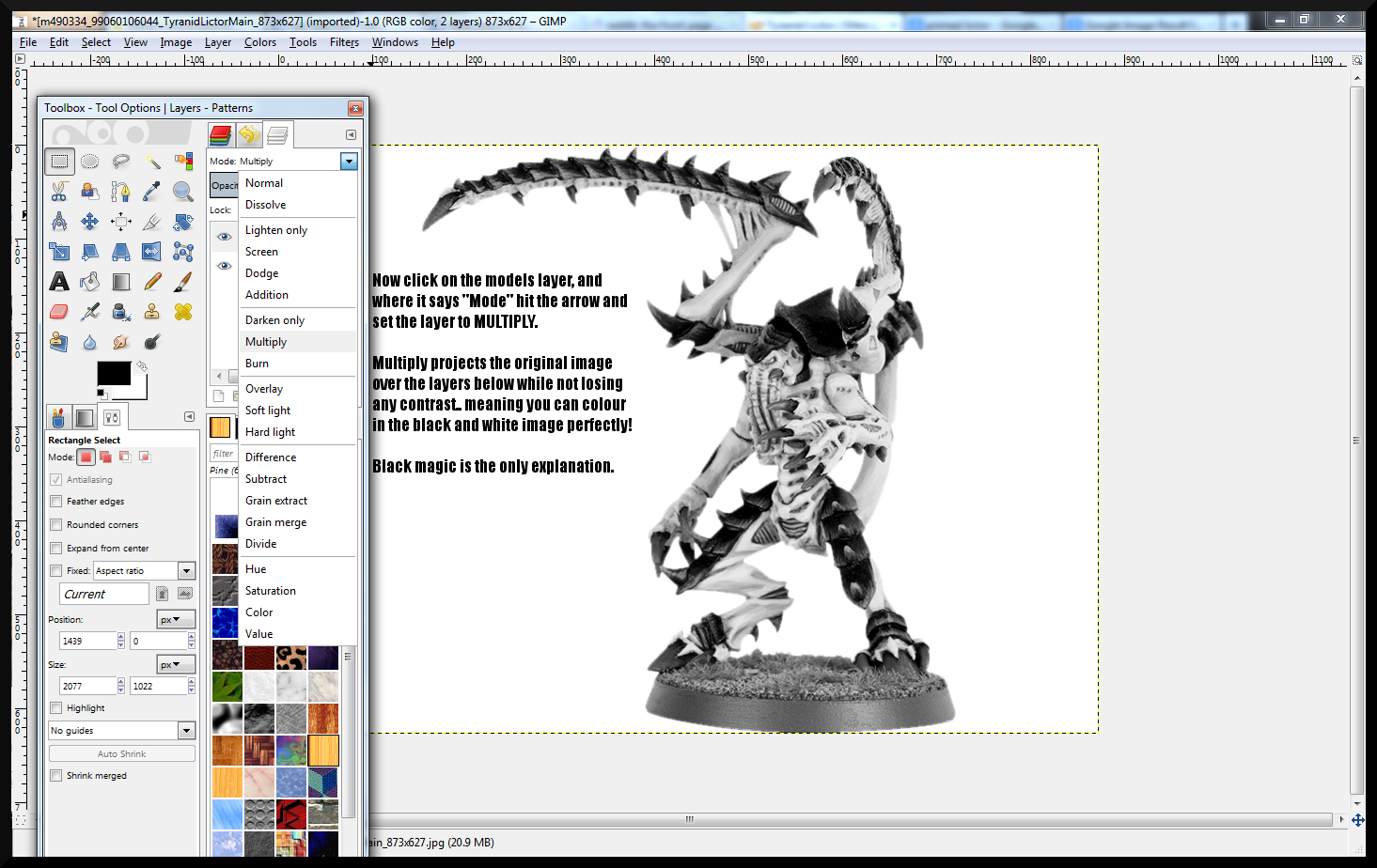
Task: Click the Auto Shrink button
Action: click(x=122, y=754)
